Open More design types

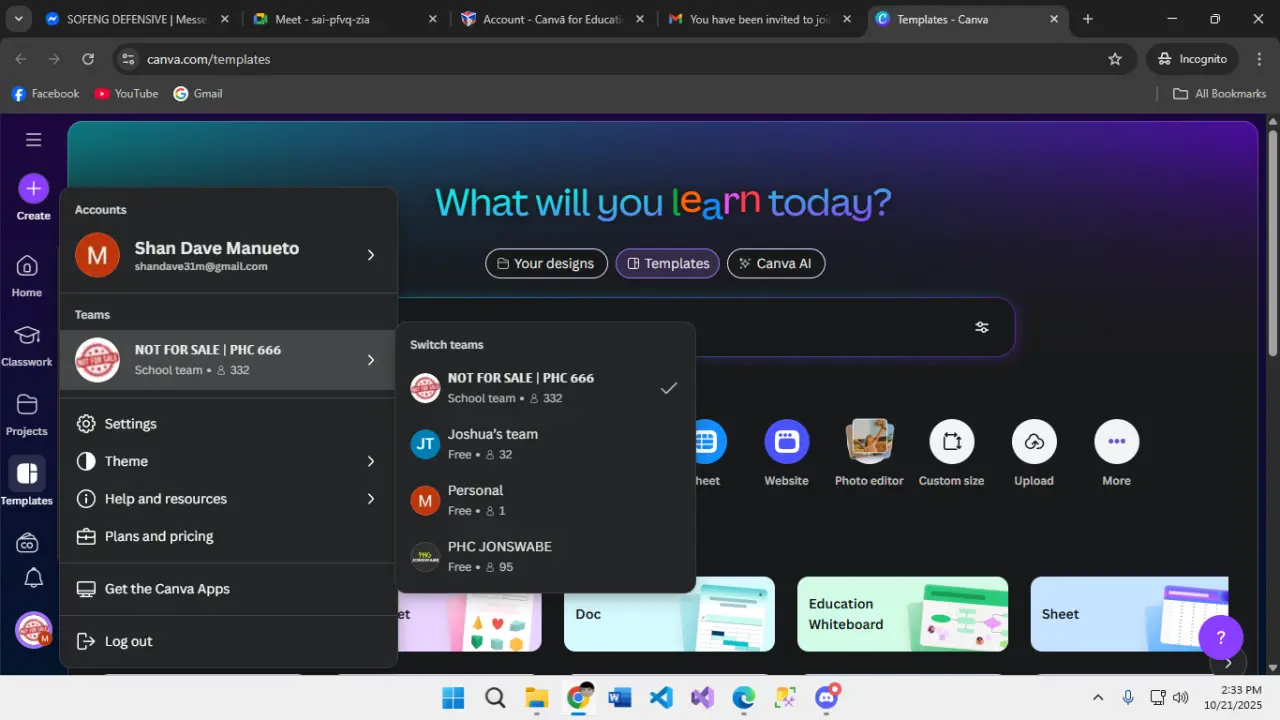(1117, 453)
